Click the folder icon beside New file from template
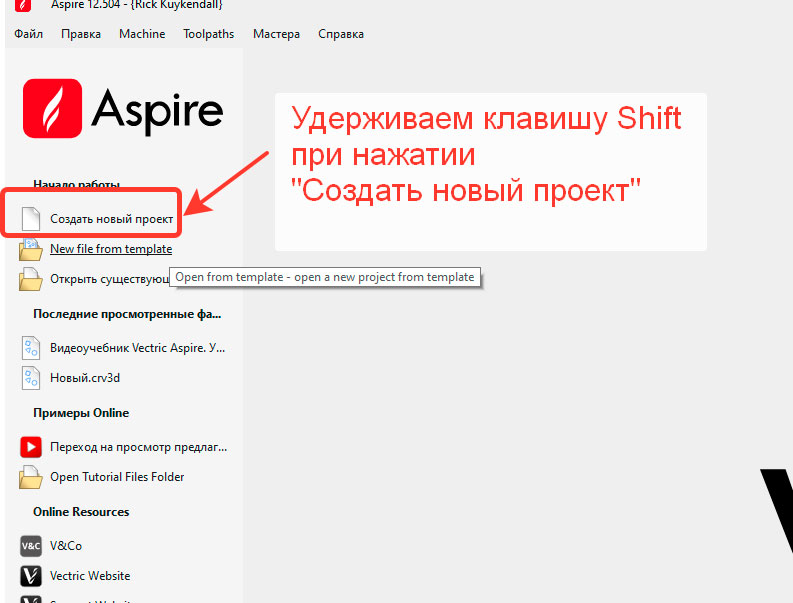The image size is (793, 603). (x=31, y=249)
